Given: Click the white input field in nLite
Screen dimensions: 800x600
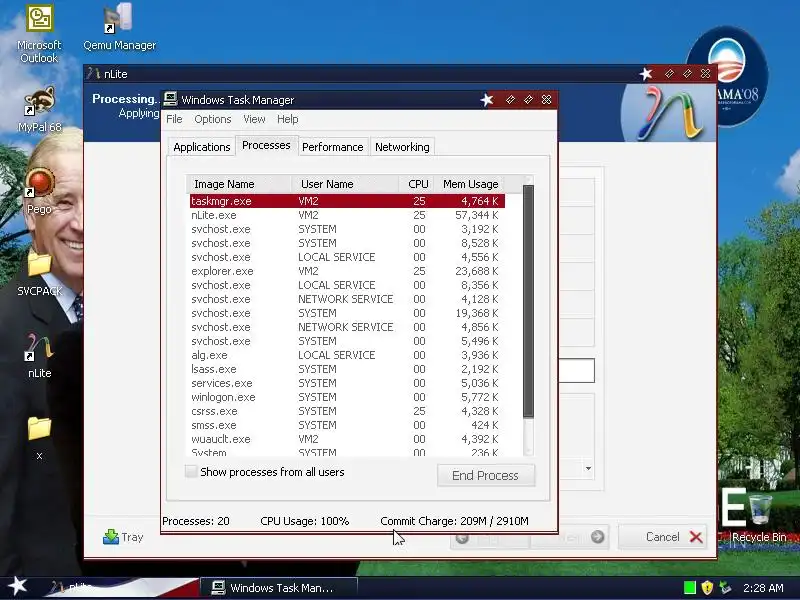Looking at the screenshot, I should click(x=577, y=370).
